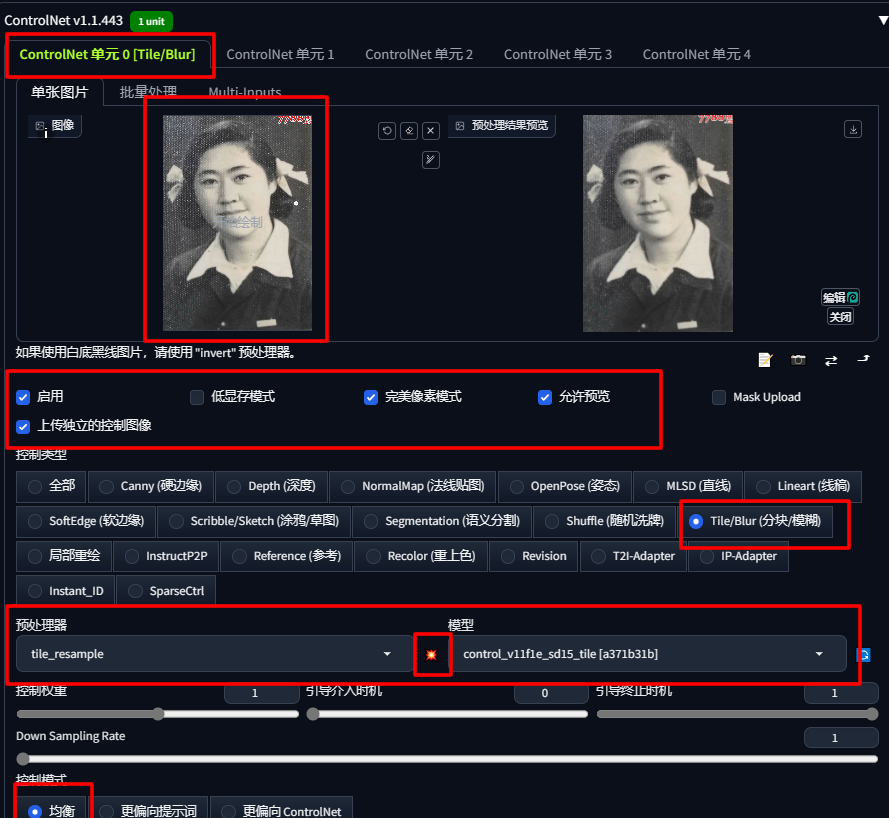889x818 pixels.
Task: Open the 单张图片 single image tab
Action: (60, 92)
